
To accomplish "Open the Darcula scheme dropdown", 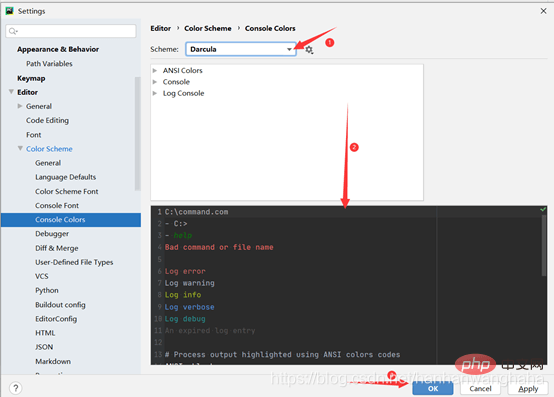I will point(241,49).
